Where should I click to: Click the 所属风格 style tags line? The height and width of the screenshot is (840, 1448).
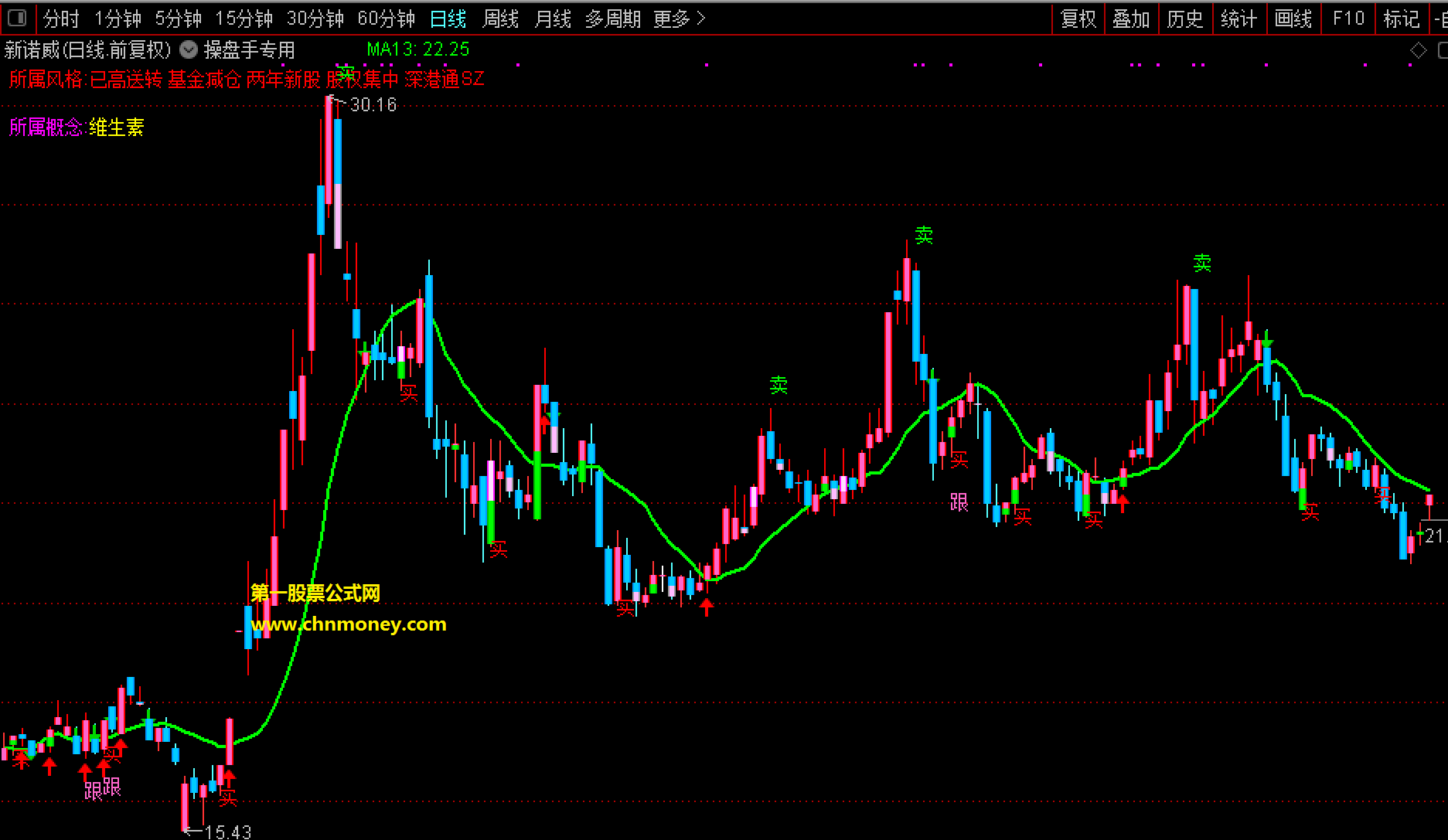[247, 79]
